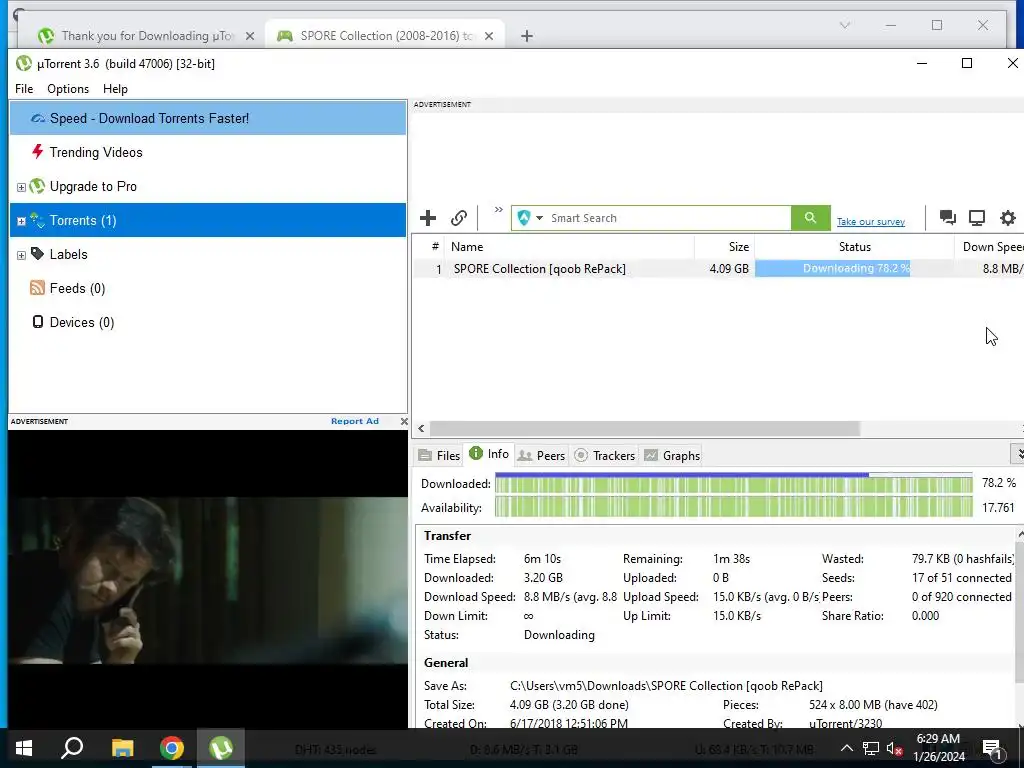Select Upgrade to Pro in the sidebar

(x=208, y=186)
